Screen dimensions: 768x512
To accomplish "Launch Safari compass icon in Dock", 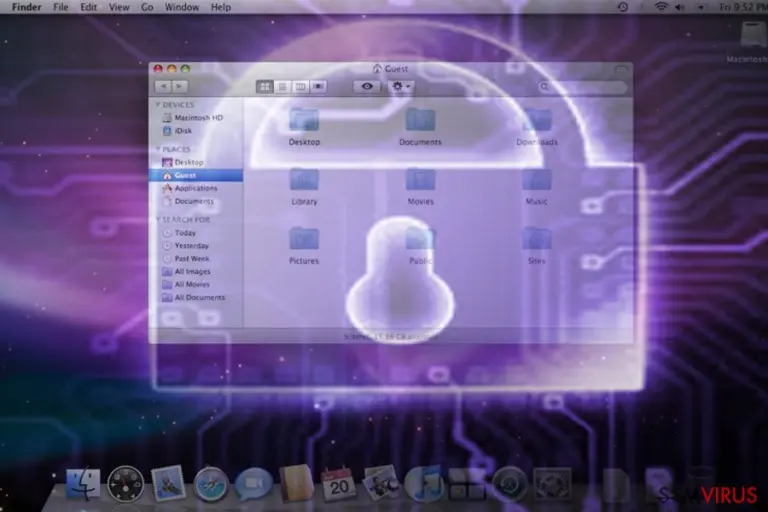I will pos(211,485).
